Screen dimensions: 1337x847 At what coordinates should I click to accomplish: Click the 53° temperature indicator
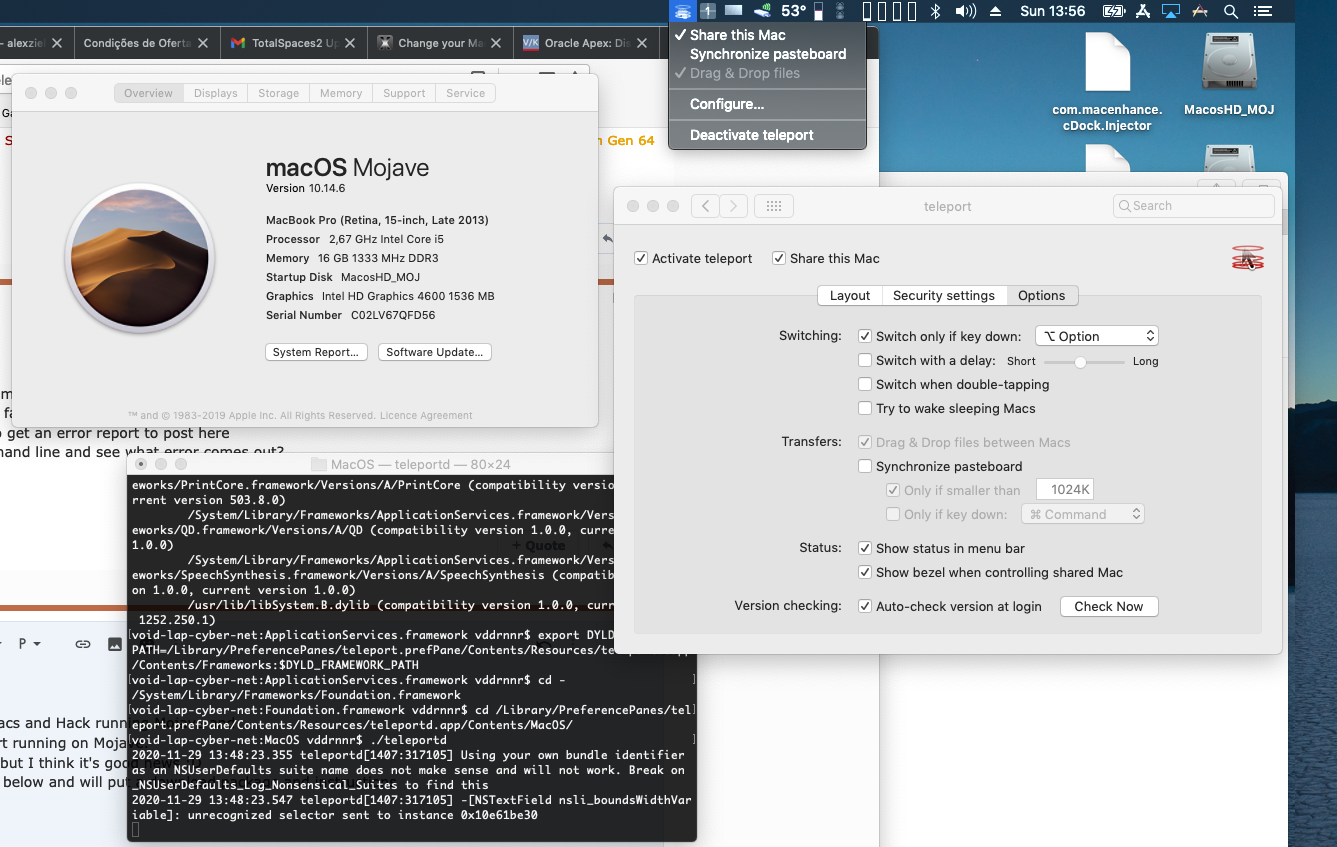(793, 11)
